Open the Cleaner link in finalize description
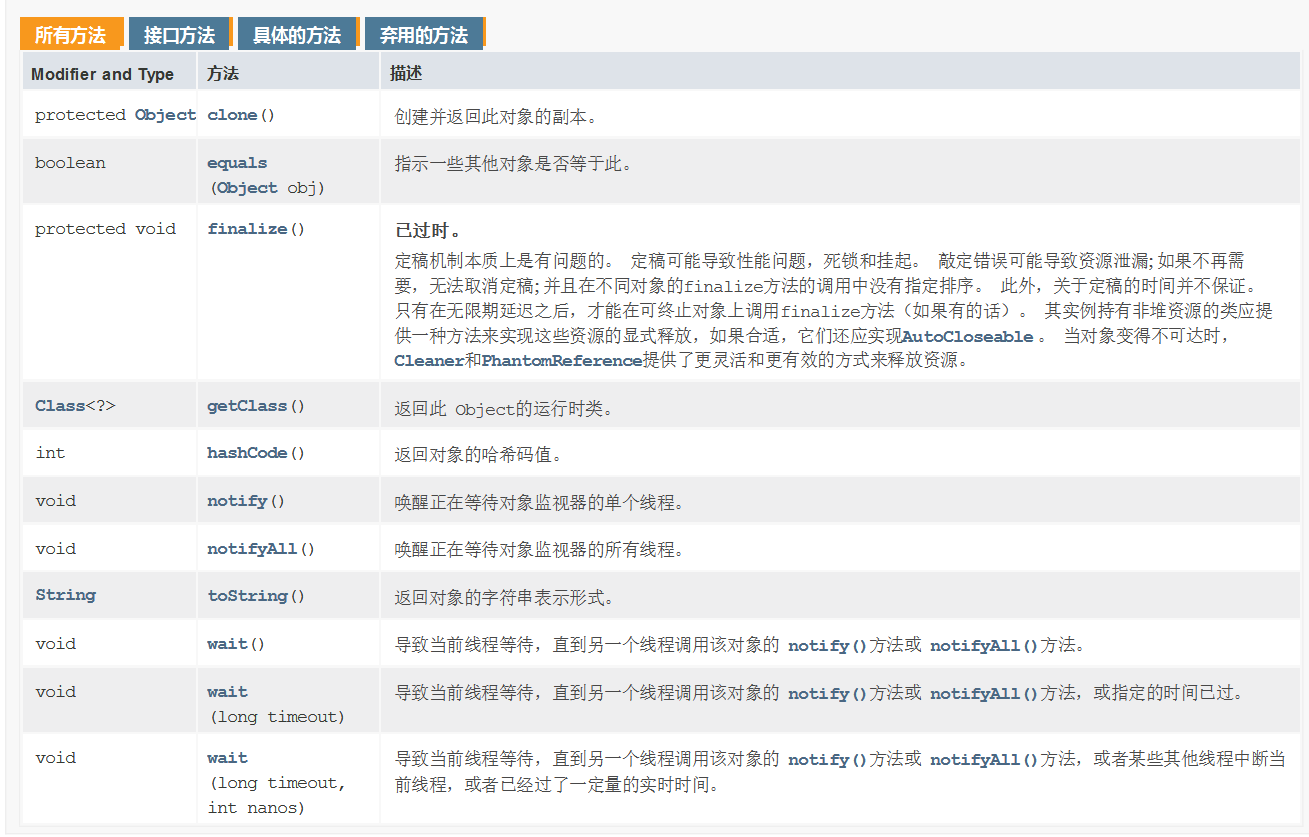 430,361
